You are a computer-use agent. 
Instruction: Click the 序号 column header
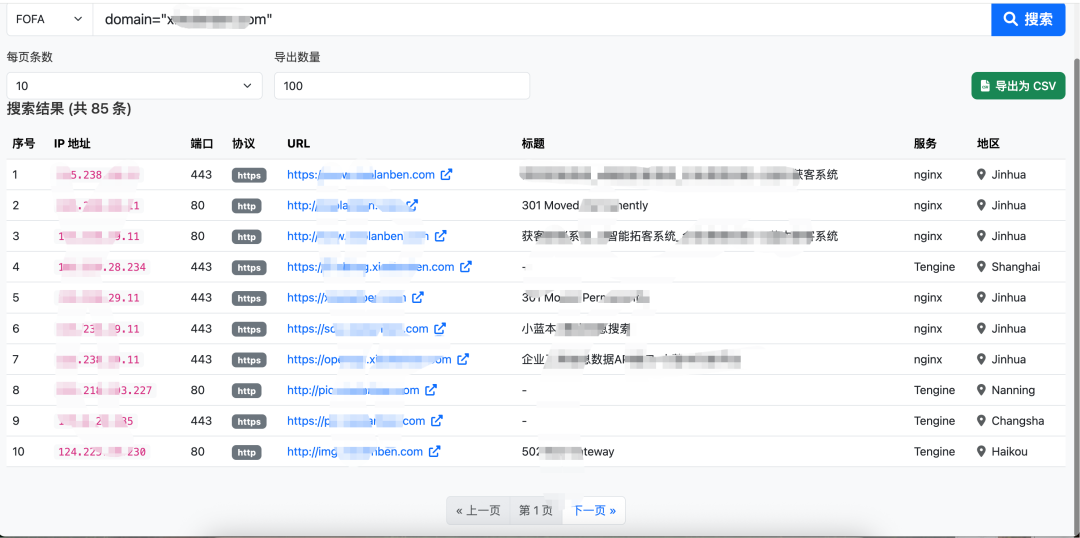(23, 144)
